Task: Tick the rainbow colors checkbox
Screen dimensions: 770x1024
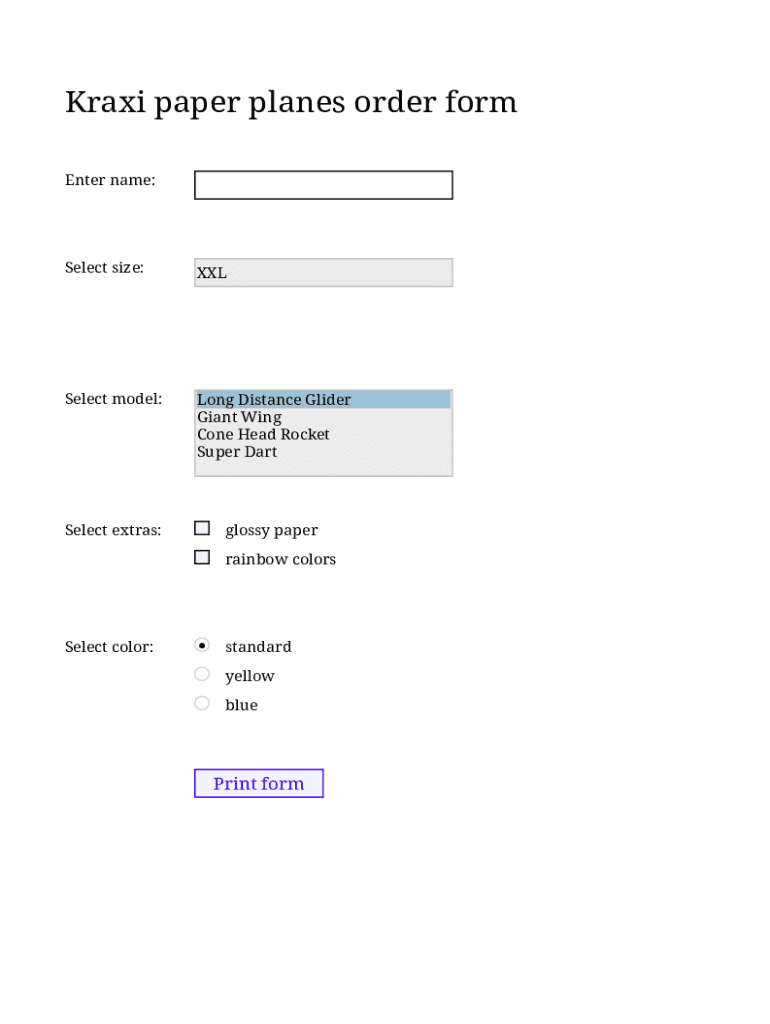Action: point(202,557)
